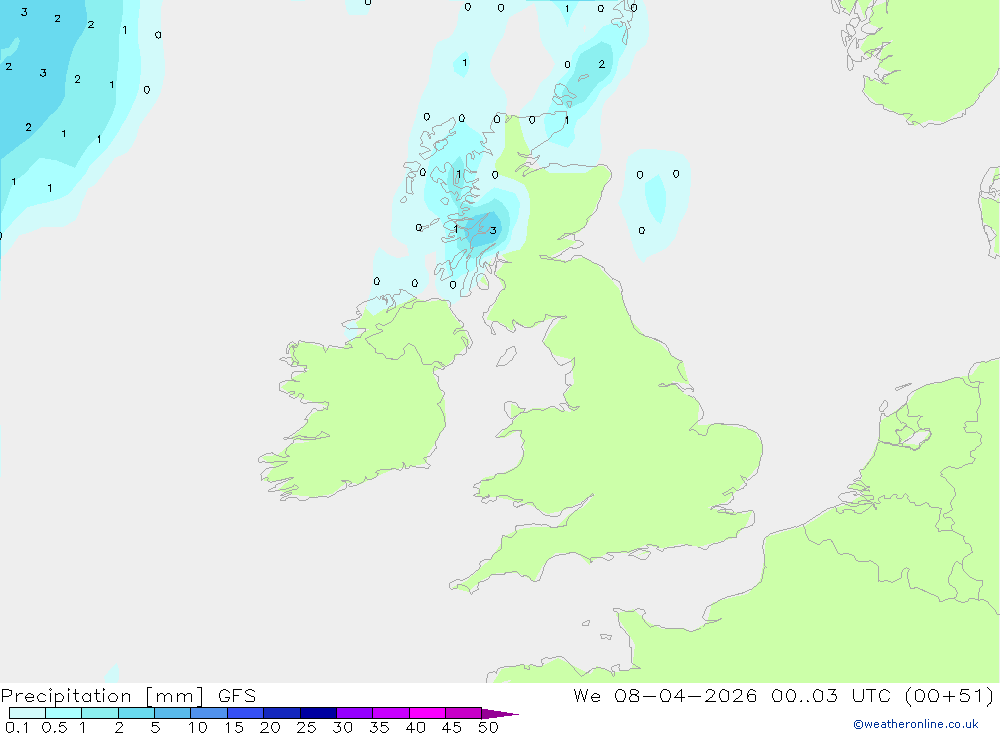Open the weatheronline.co.uk copyright link

915,724
